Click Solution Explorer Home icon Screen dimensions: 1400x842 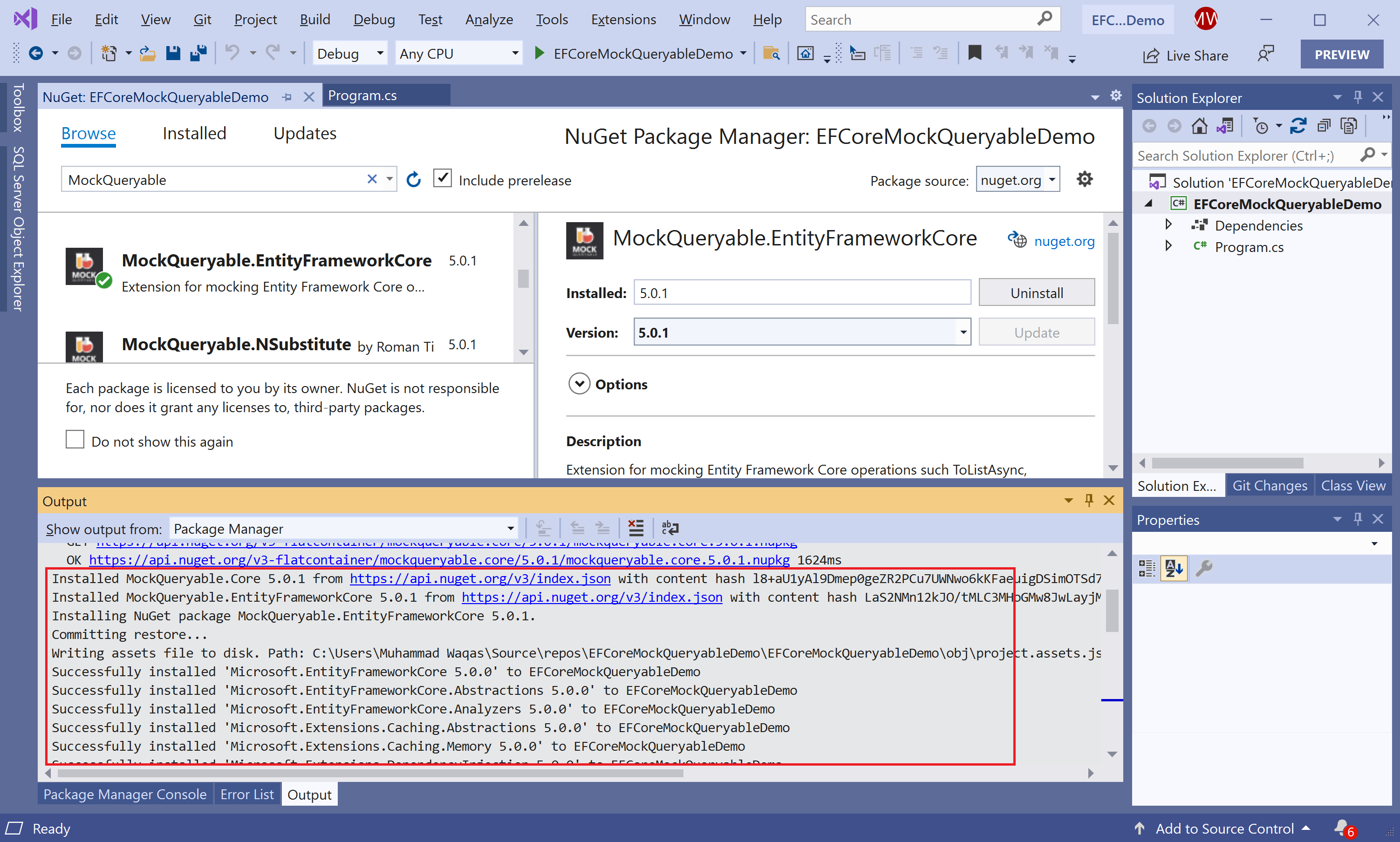[1199, 125]
